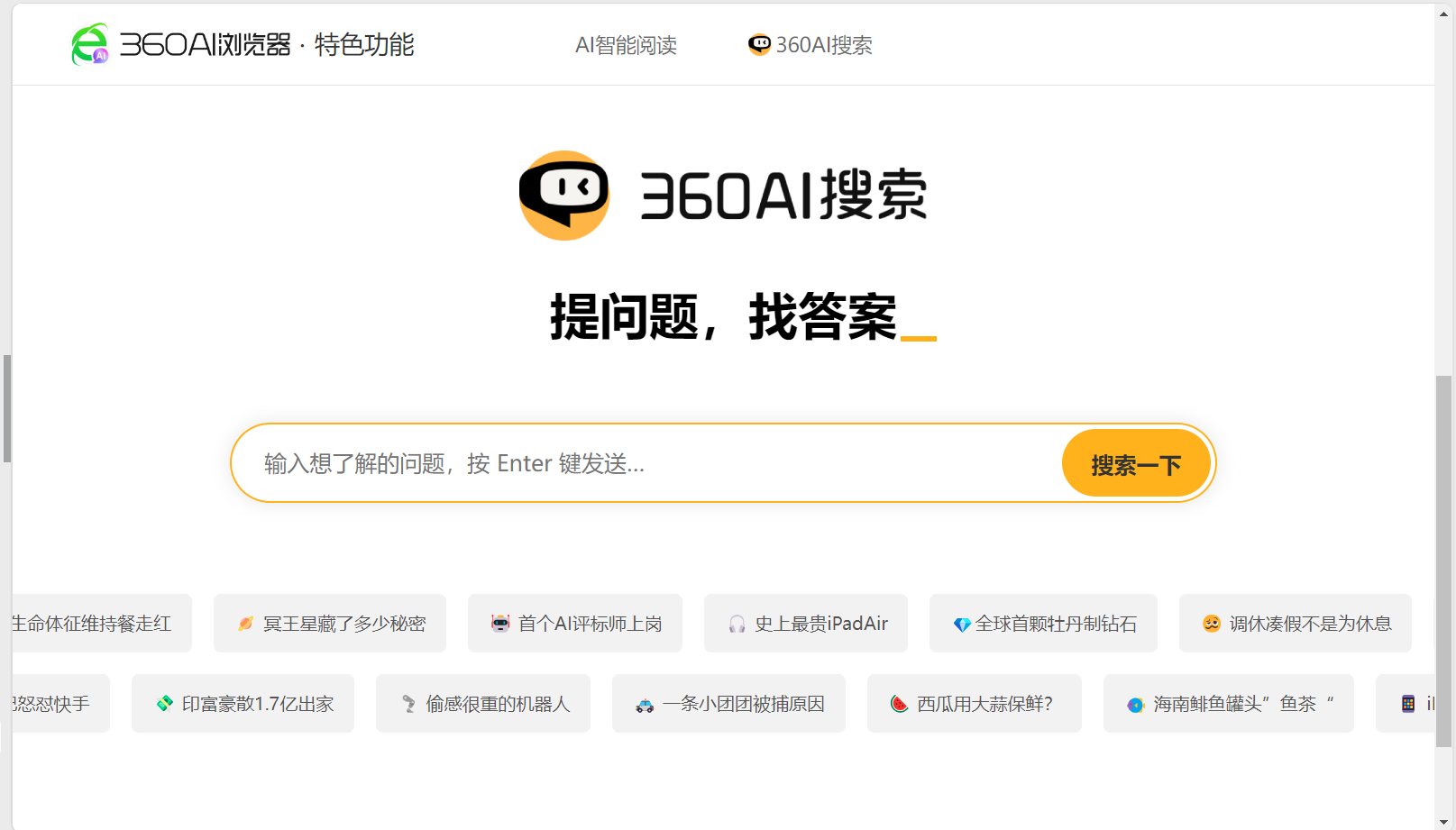Open the 偷感很重的机器人 topic

(x=483, y=703)
